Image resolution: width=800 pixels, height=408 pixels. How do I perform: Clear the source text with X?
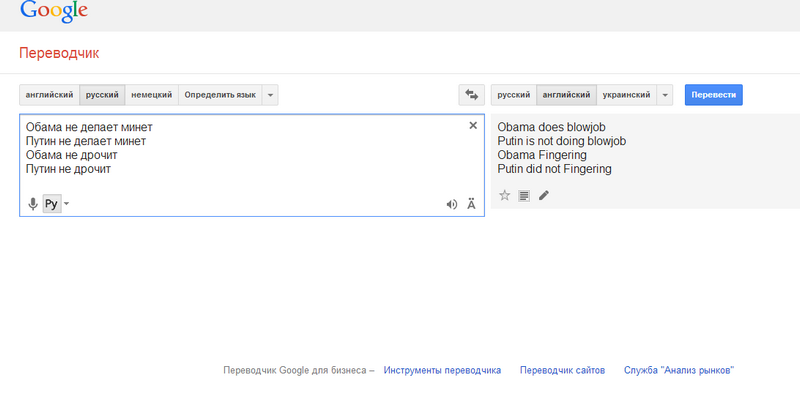(x=473, y=125)
